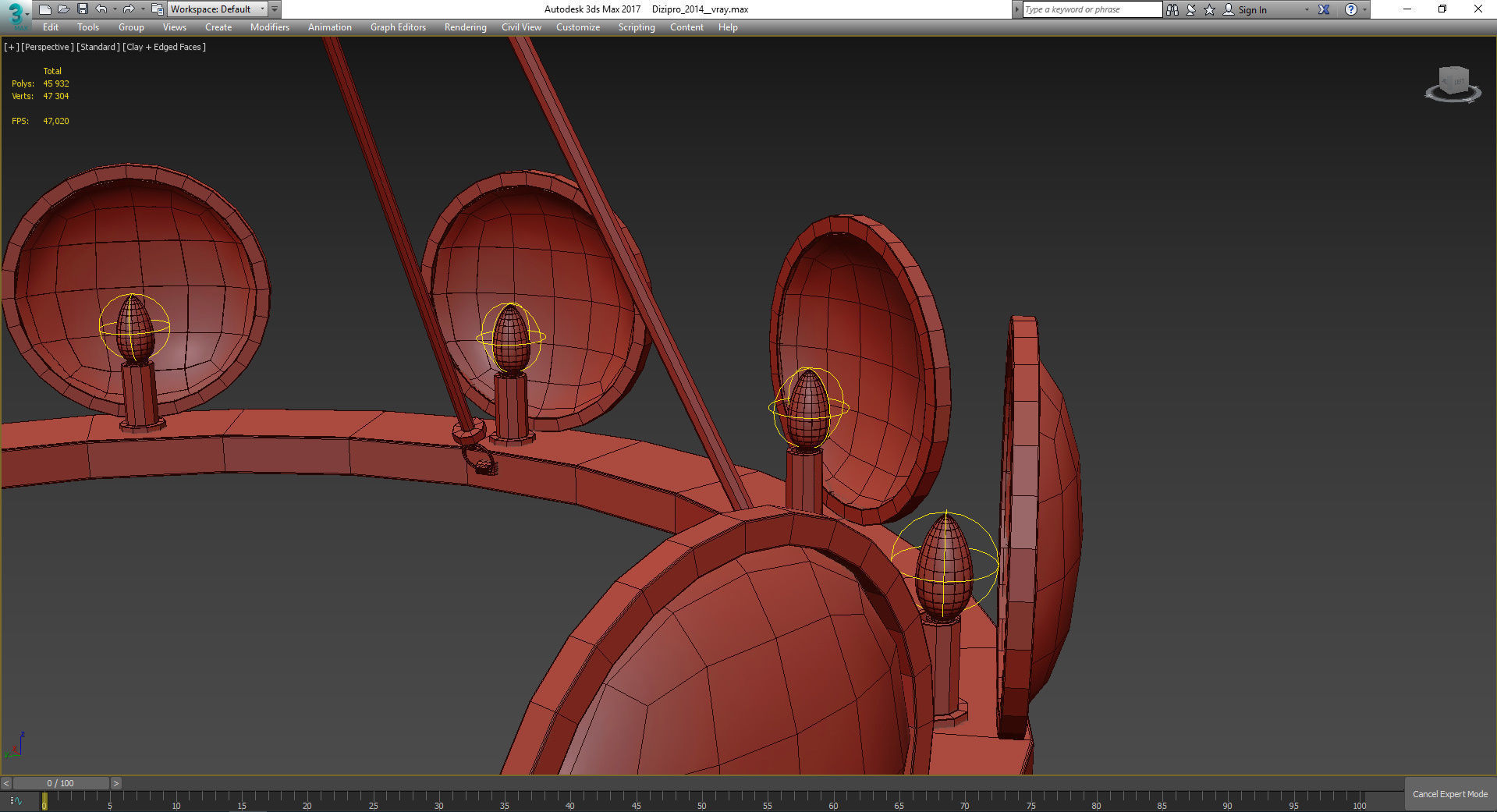Open the Rendering menu
1497x812 pixels.
[x=466, y=27]
